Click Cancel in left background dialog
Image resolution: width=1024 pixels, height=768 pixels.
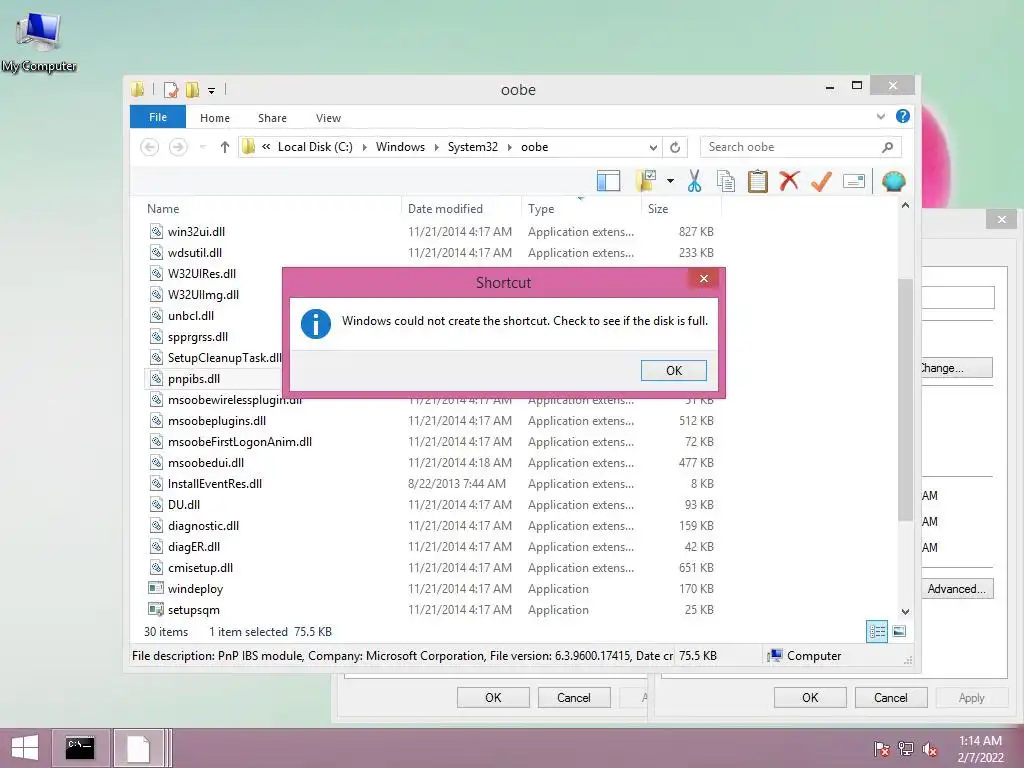(x=574, y=697)
